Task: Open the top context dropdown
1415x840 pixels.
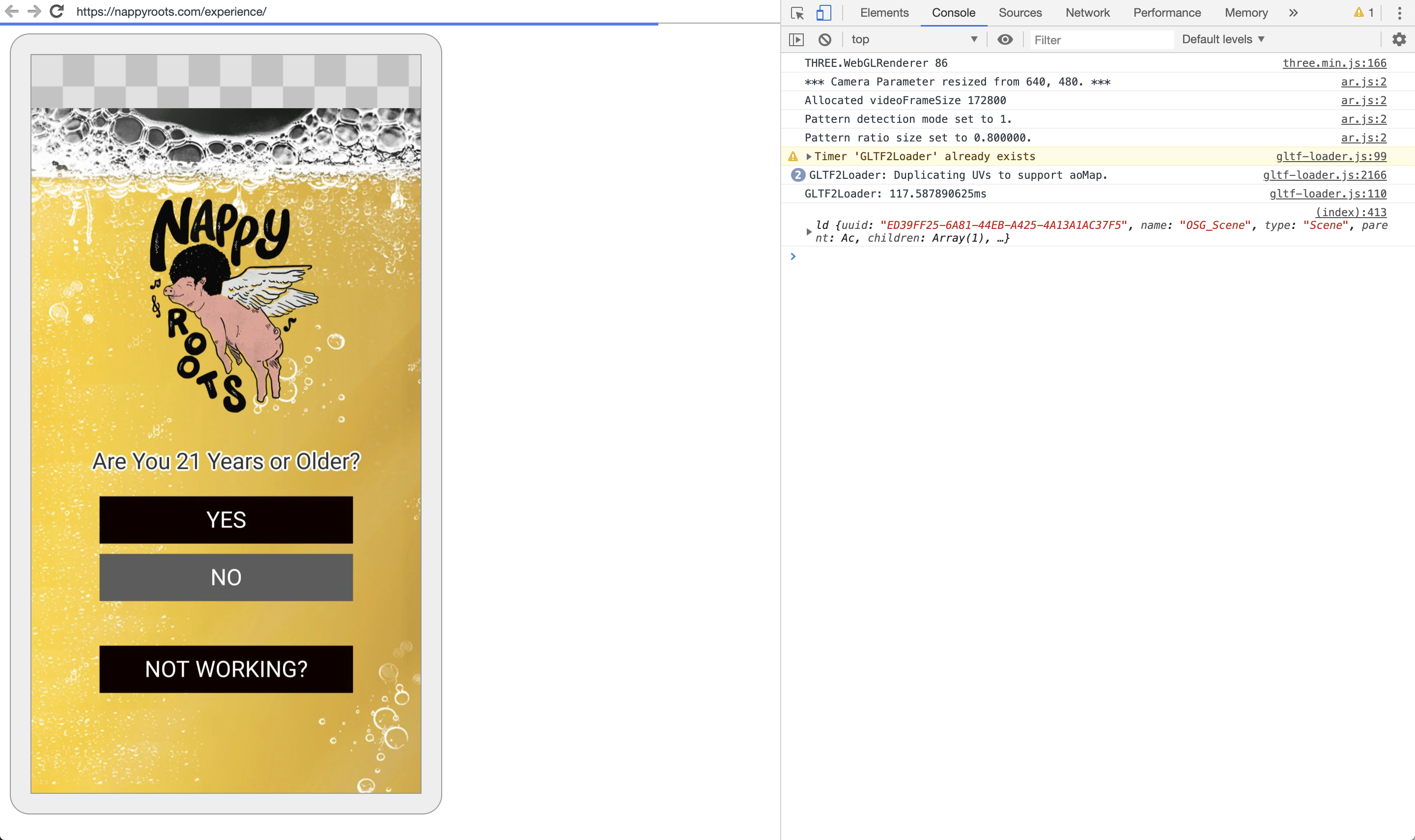Action: (914, 39)
